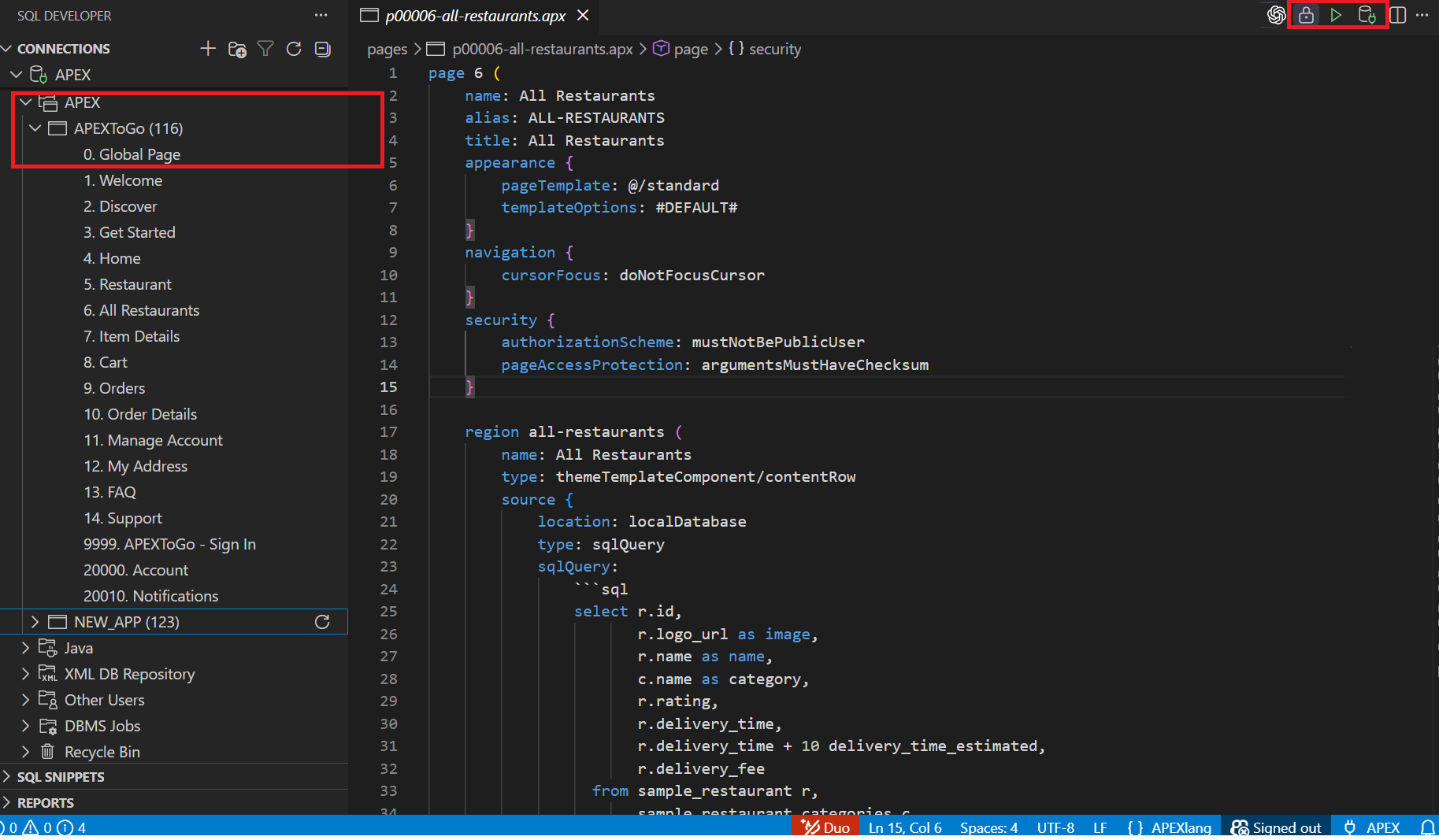This screenshot has height=840, width=1439.
Task: Click the green run arrow icon
Action: (1336, 15)
